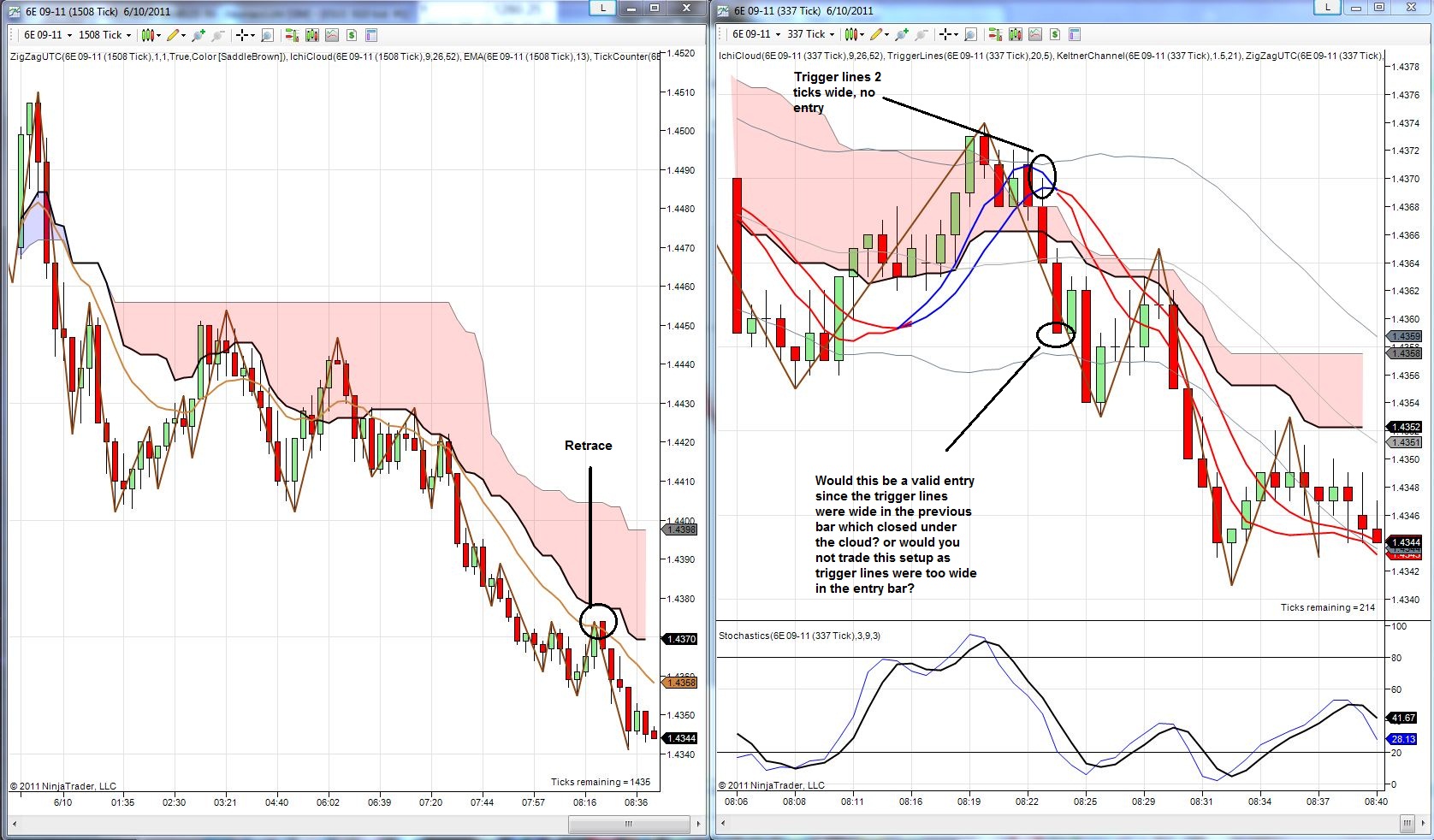Viewport: 1434px width, 840px height.
Task: Click the 1.4352 price marker on right chart
Action: 1405,427
